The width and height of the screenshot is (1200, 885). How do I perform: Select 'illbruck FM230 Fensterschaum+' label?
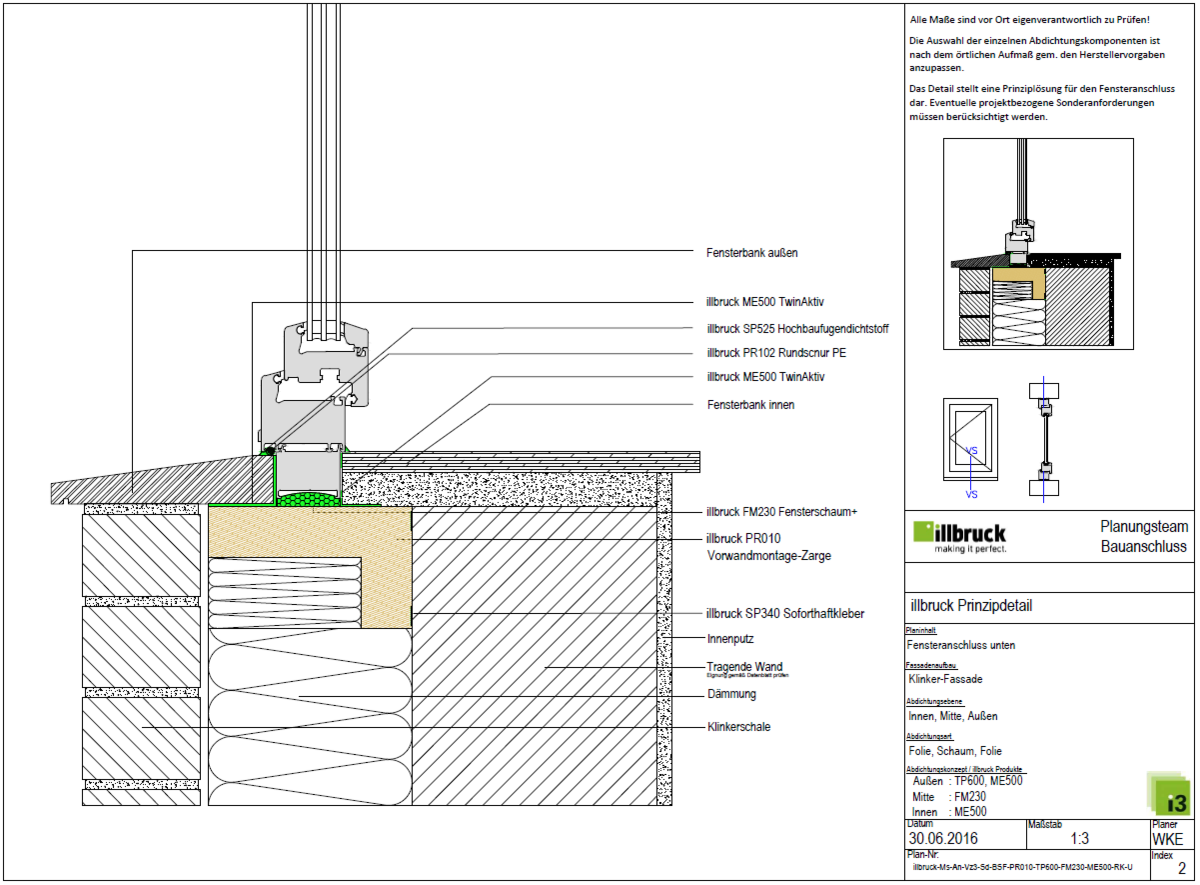[782, 511]
